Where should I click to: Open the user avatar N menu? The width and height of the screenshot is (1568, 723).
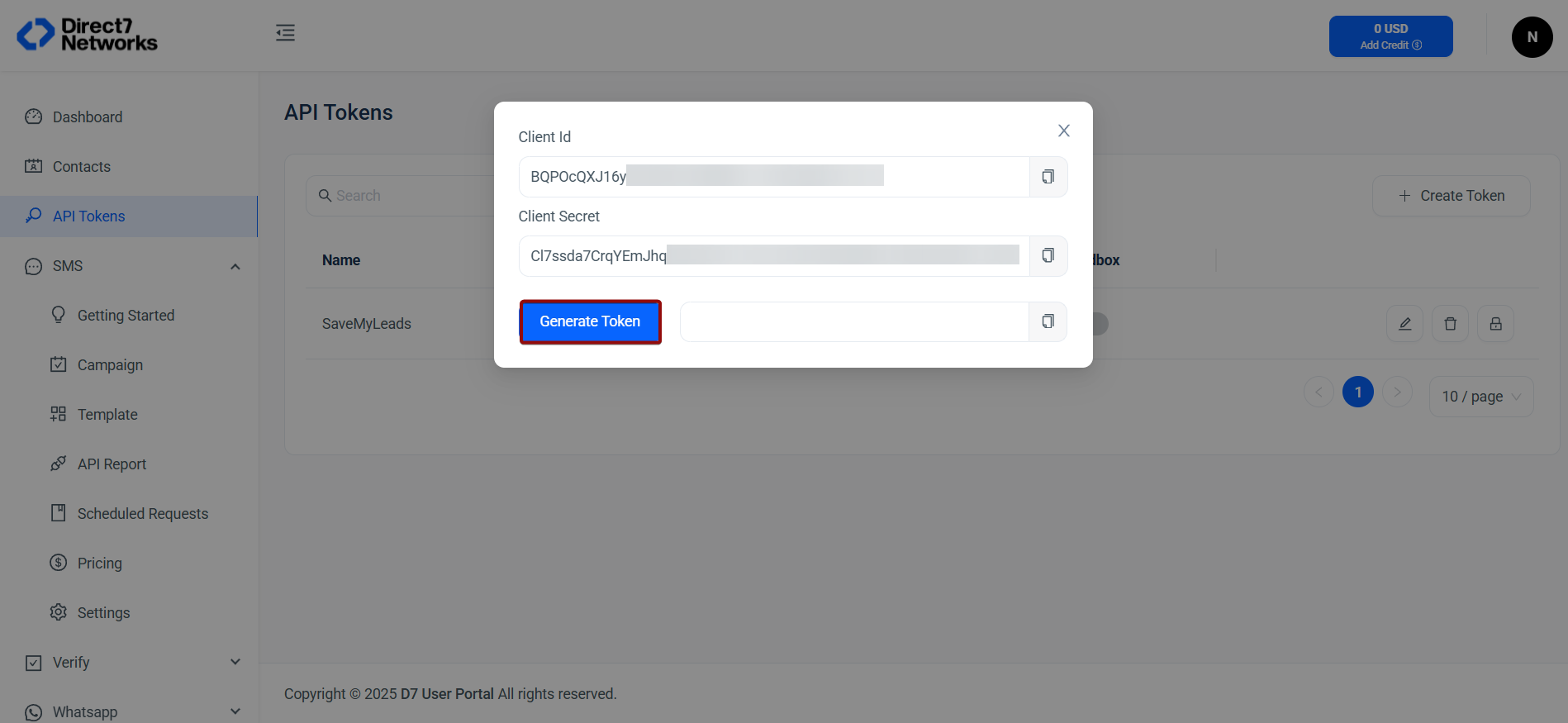1532,37
